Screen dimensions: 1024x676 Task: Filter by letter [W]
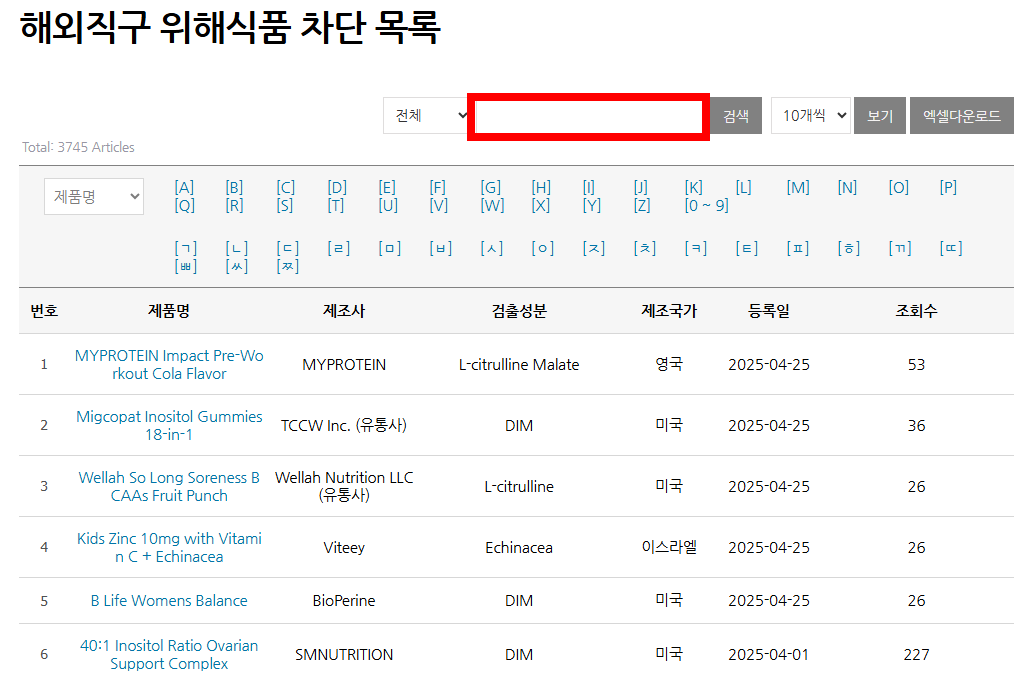(492, 205)
